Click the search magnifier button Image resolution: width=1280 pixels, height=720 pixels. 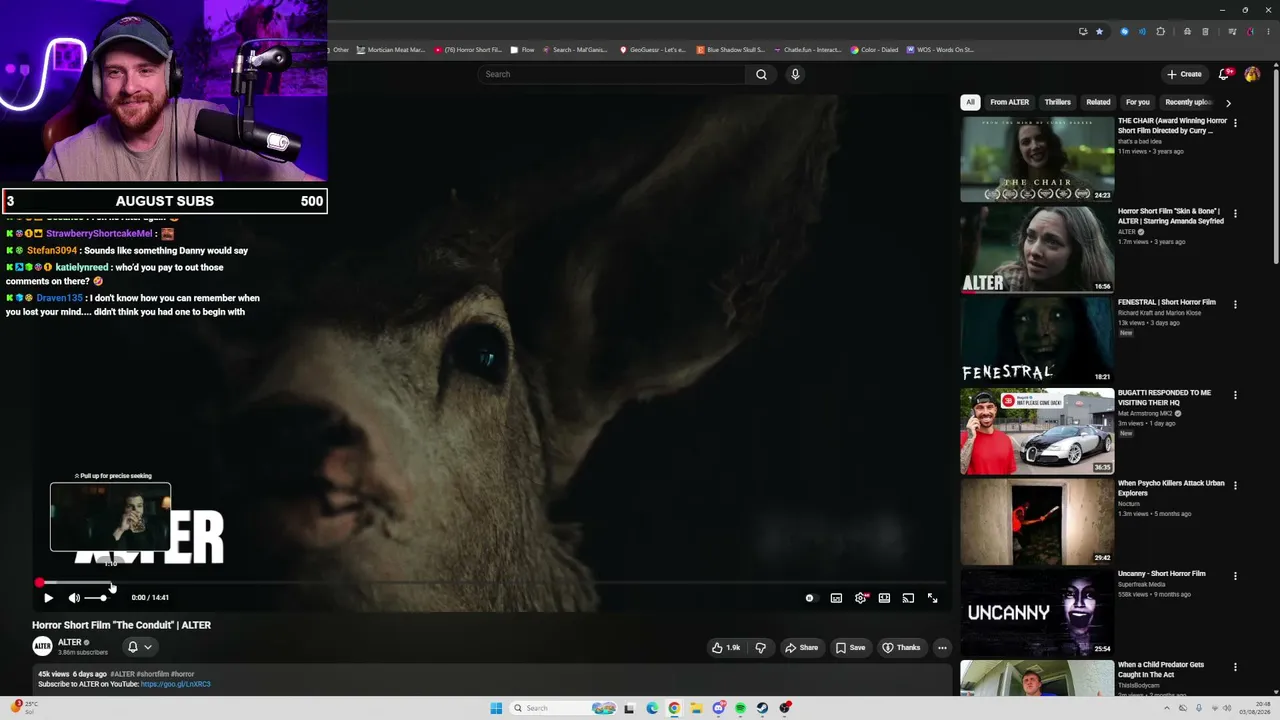pyautogui.click(x=761, y=74)
